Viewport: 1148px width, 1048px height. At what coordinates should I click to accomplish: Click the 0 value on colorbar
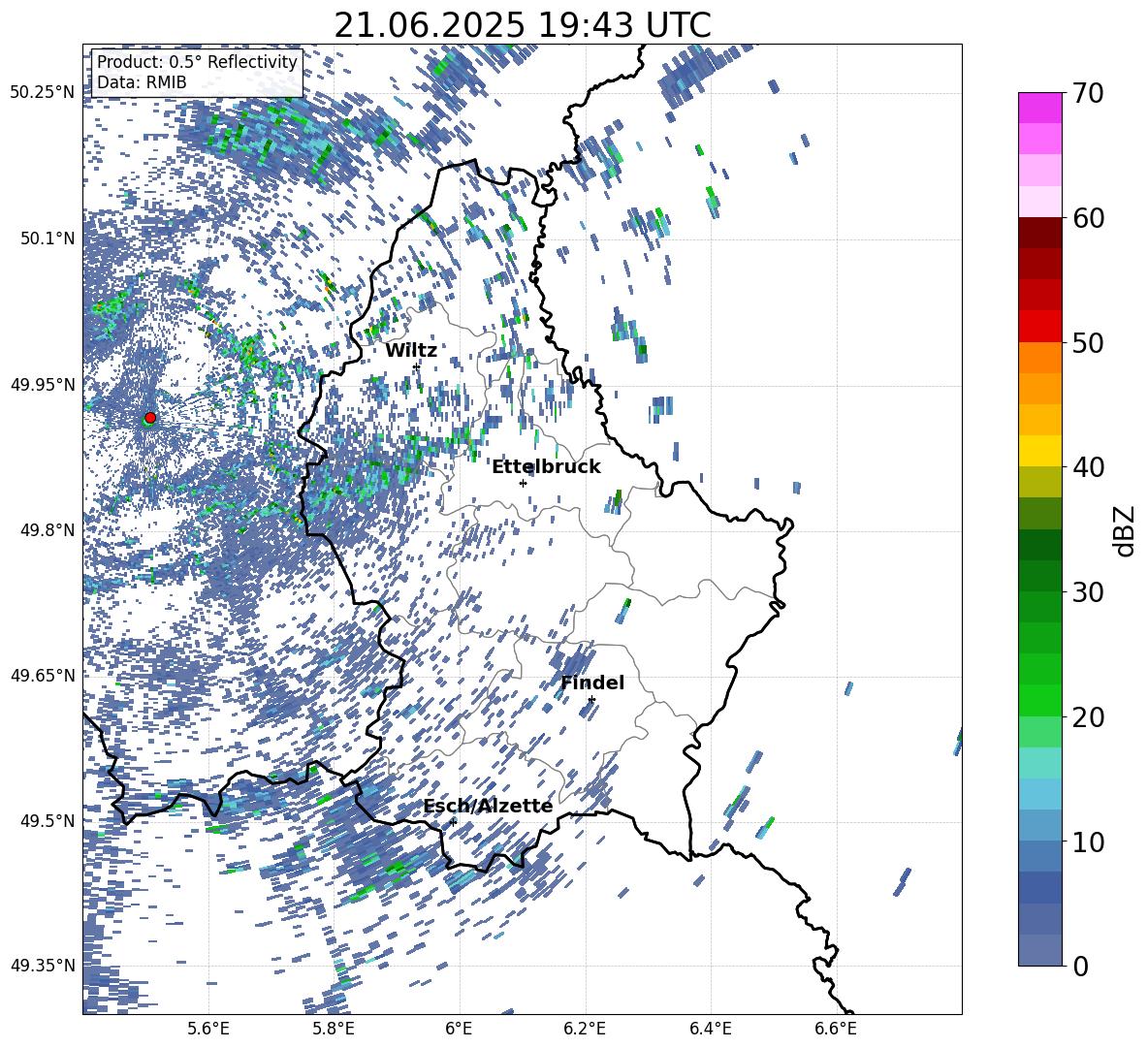coord(1081,966)
